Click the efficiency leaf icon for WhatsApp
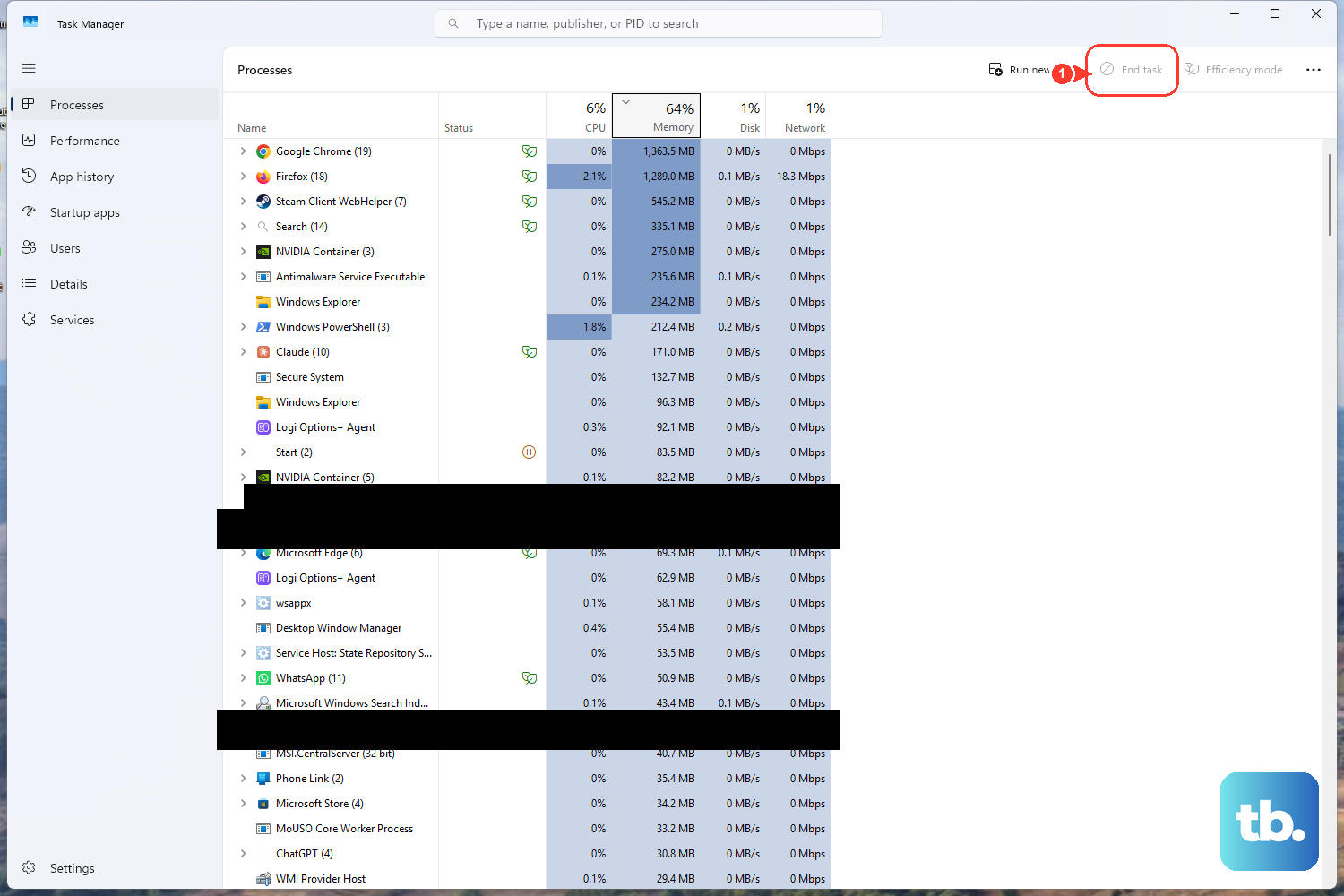 point(530,678)
